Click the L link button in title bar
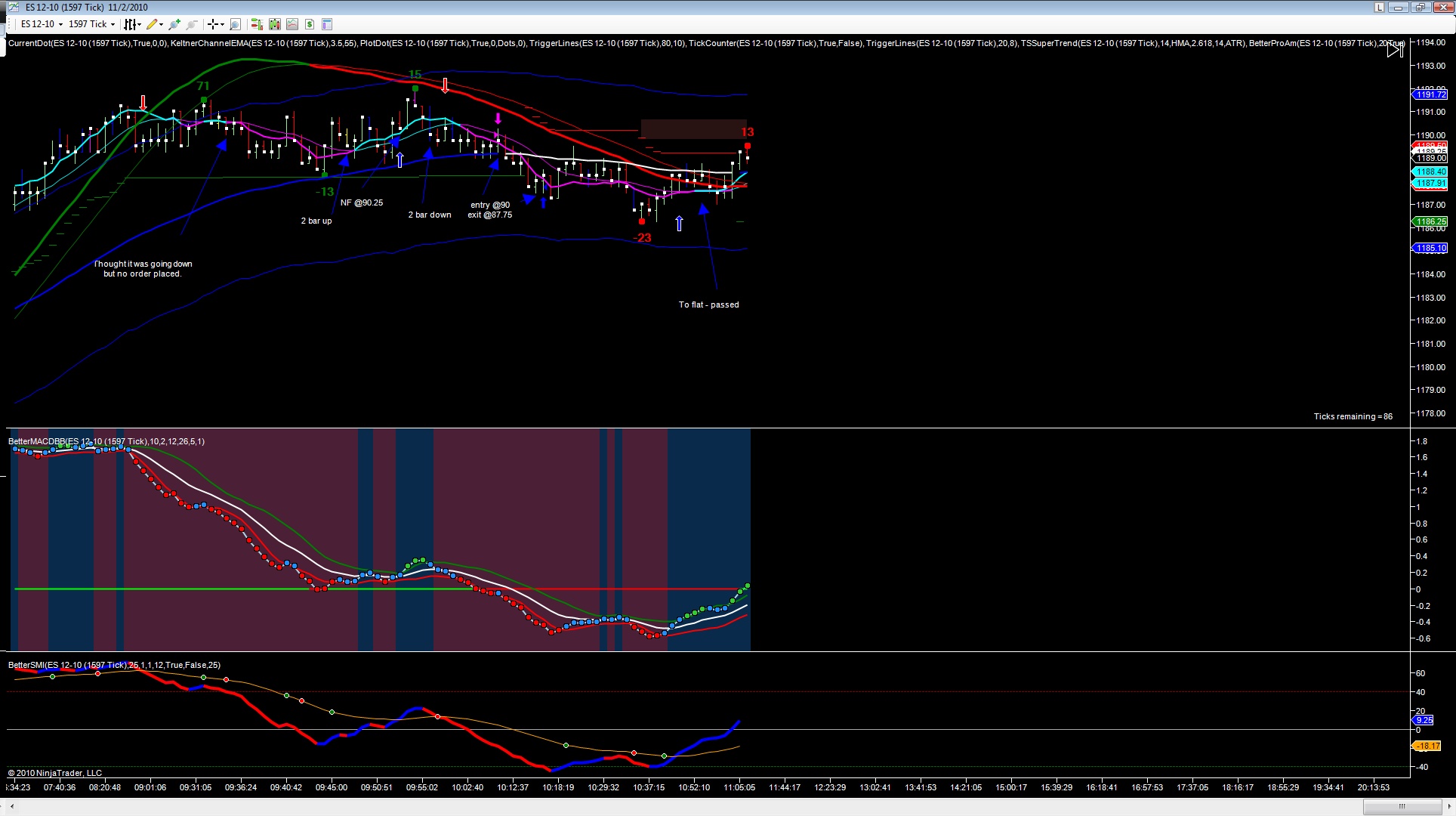 click(x=1378, y=8)
